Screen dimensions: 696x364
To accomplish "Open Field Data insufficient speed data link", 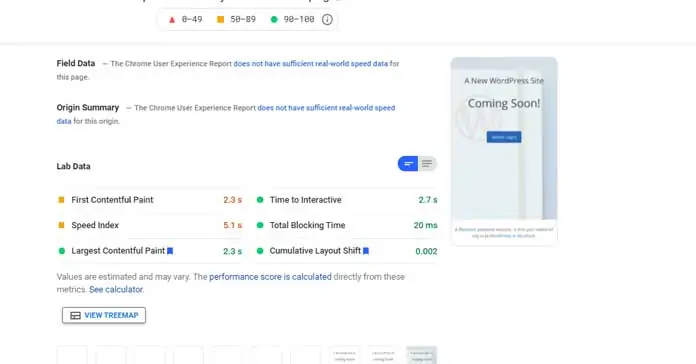I will tap(311, 63).
